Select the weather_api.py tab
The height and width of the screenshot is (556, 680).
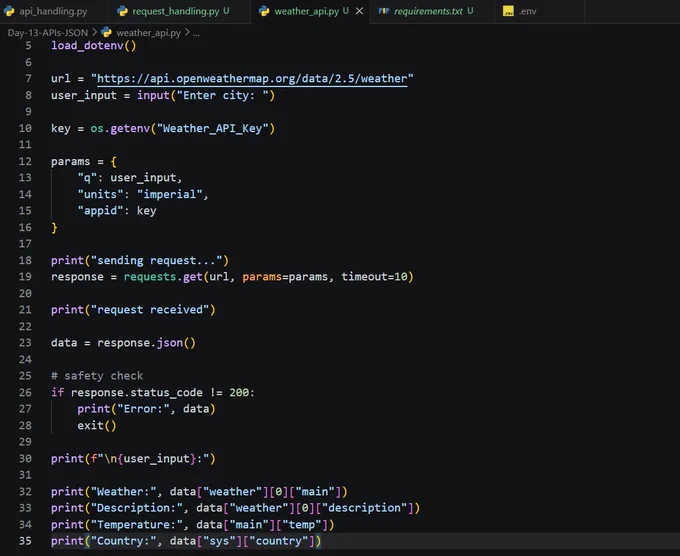[x=306, y=11]
